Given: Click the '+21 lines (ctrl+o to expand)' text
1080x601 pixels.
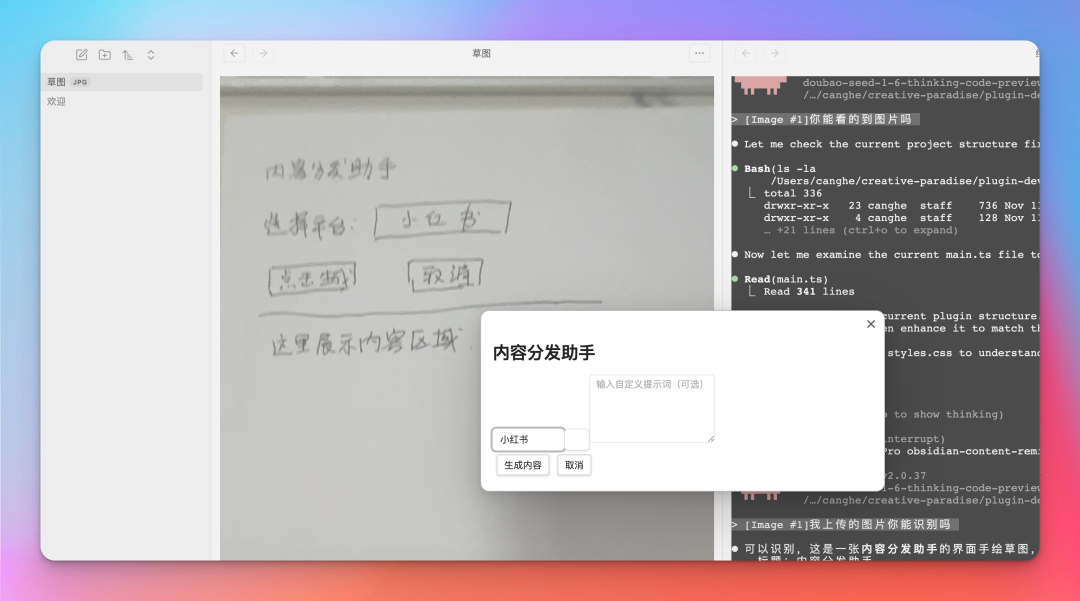Looking at the screenshot, I should pyautogui.click(x=860, y=230).
